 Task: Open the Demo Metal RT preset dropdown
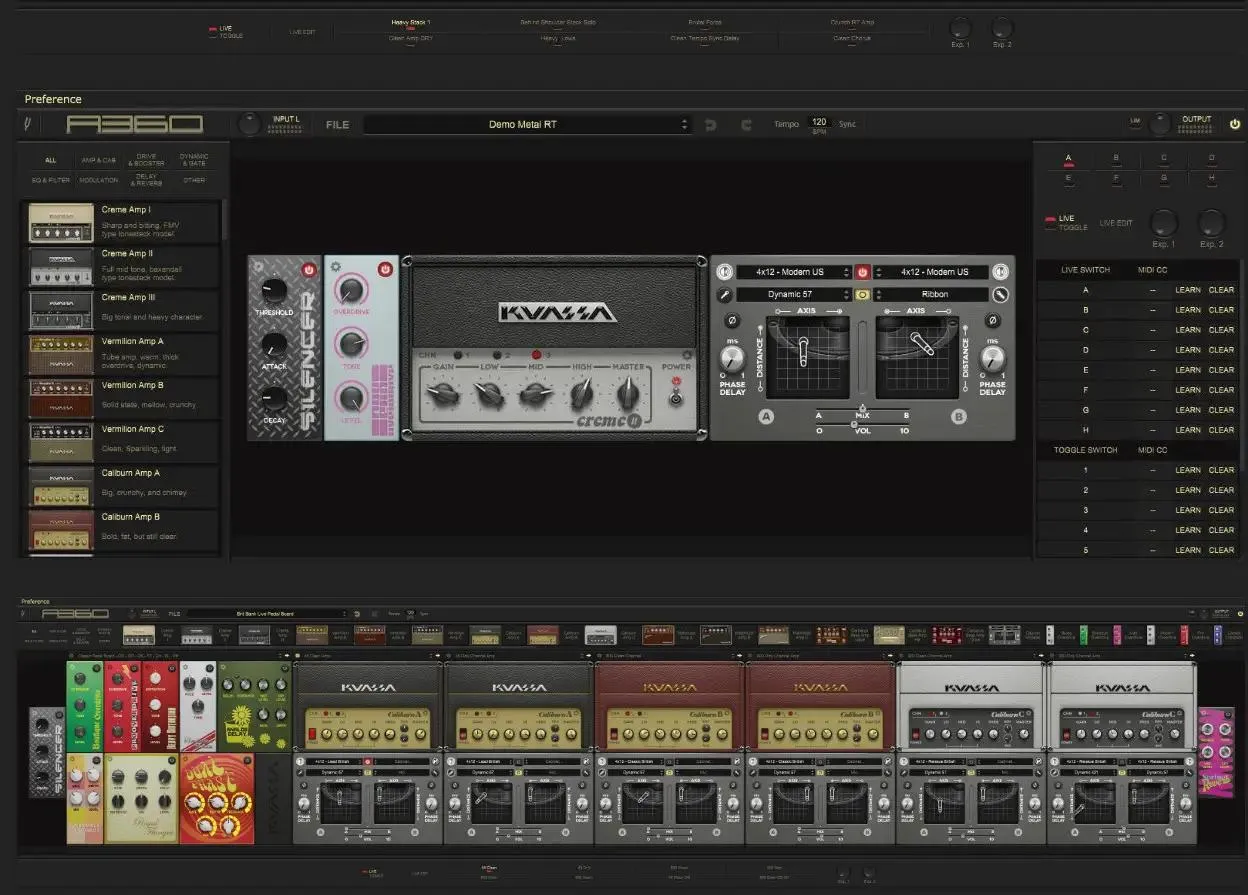[527, 125]
